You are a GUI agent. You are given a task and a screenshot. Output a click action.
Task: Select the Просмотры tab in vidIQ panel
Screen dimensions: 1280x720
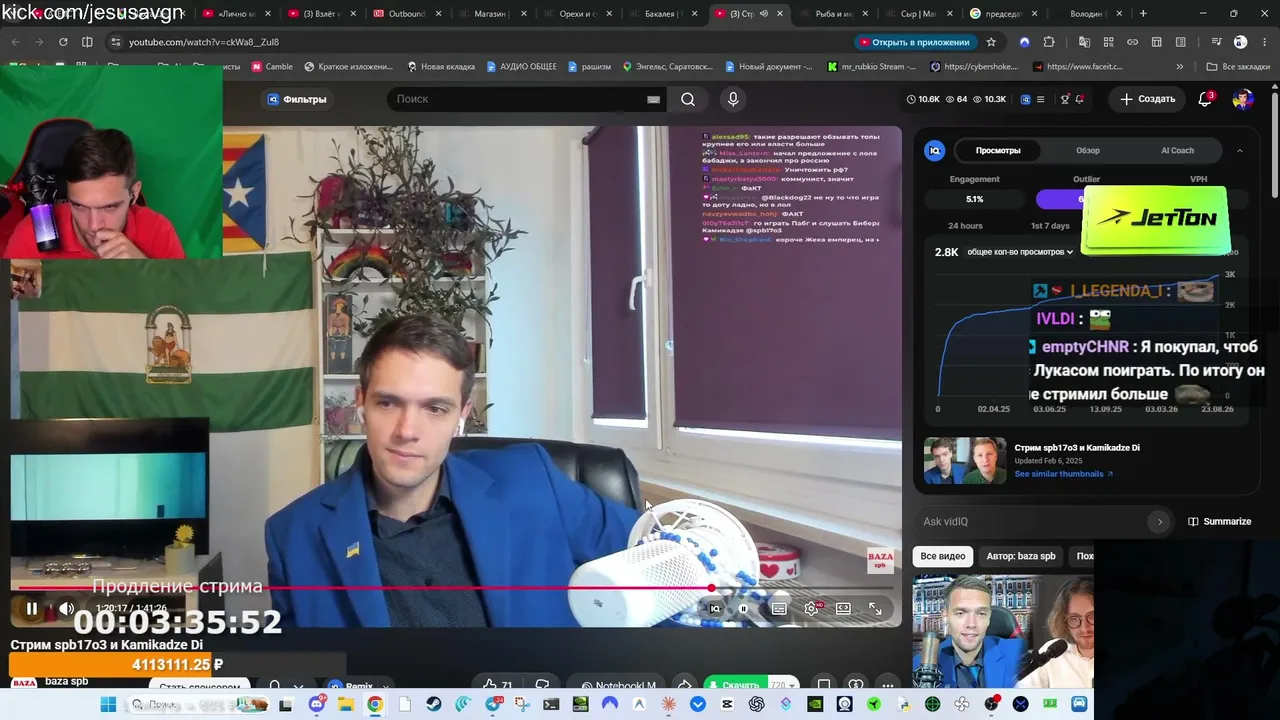coord(998,150)
